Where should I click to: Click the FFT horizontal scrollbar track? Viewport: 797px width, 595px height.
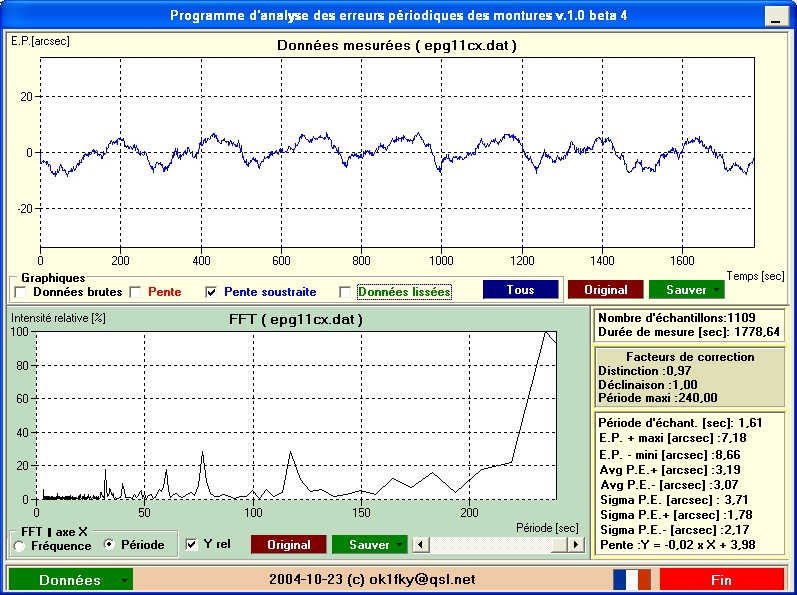click(490, 545)
